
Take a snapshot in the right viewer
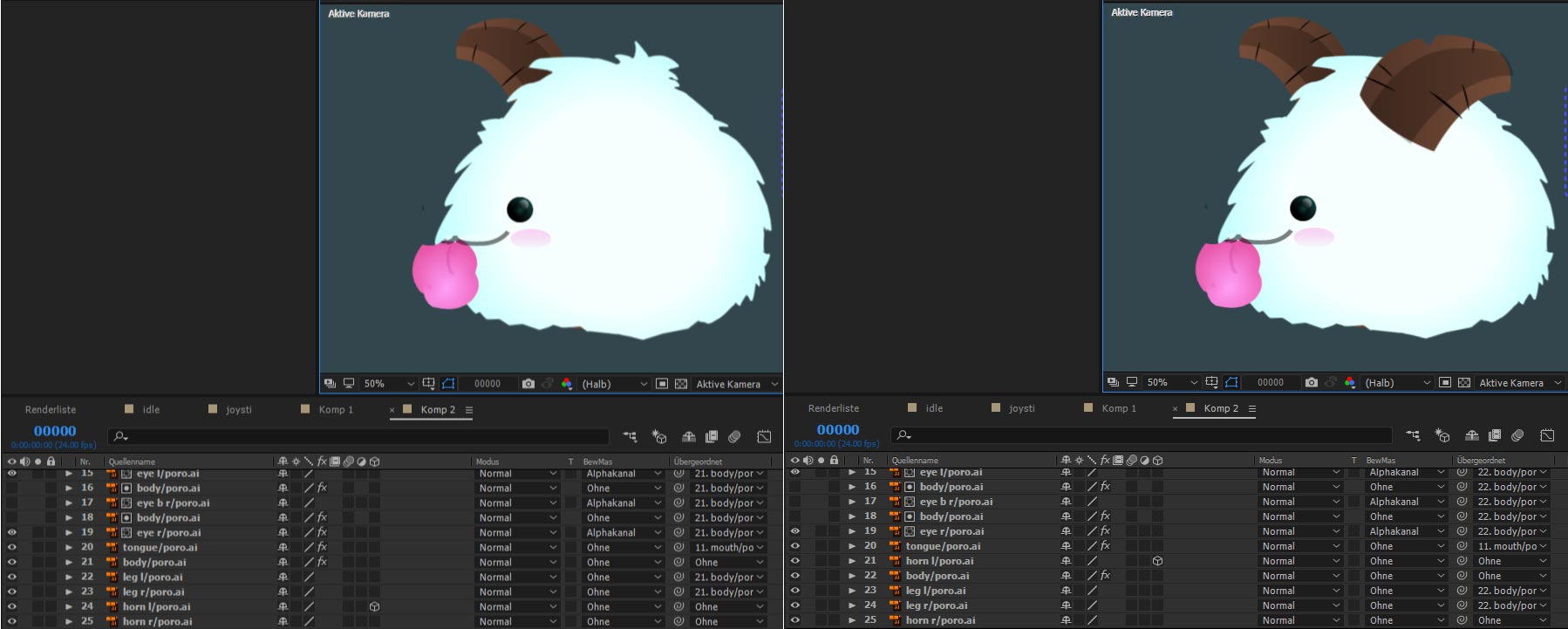click(x=1311, y=383)
